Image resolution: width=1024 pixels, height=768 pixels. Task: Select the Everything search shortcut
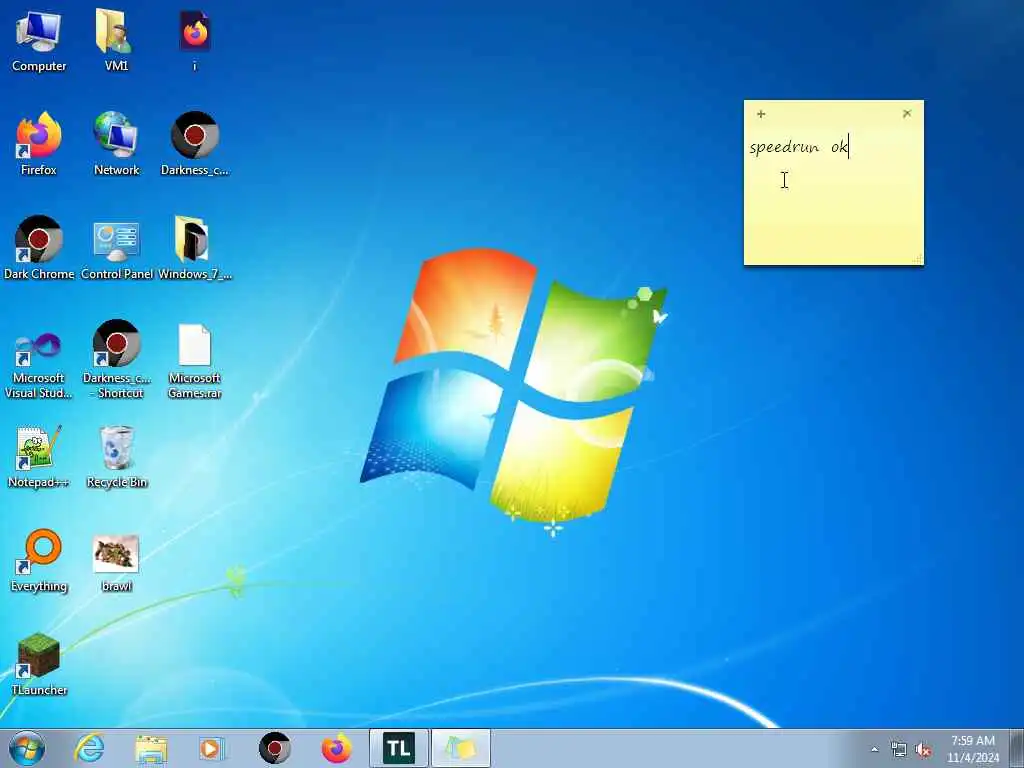coord(39,560)
